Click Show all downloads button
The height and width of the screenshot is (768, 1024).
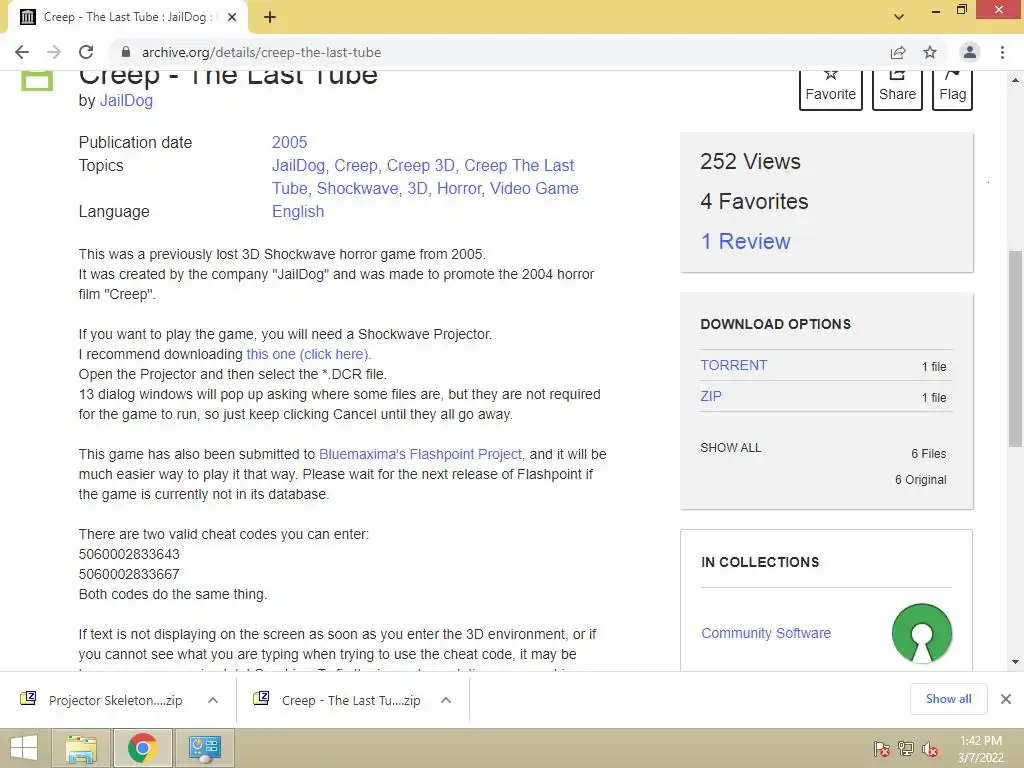[x=948, y=699]
